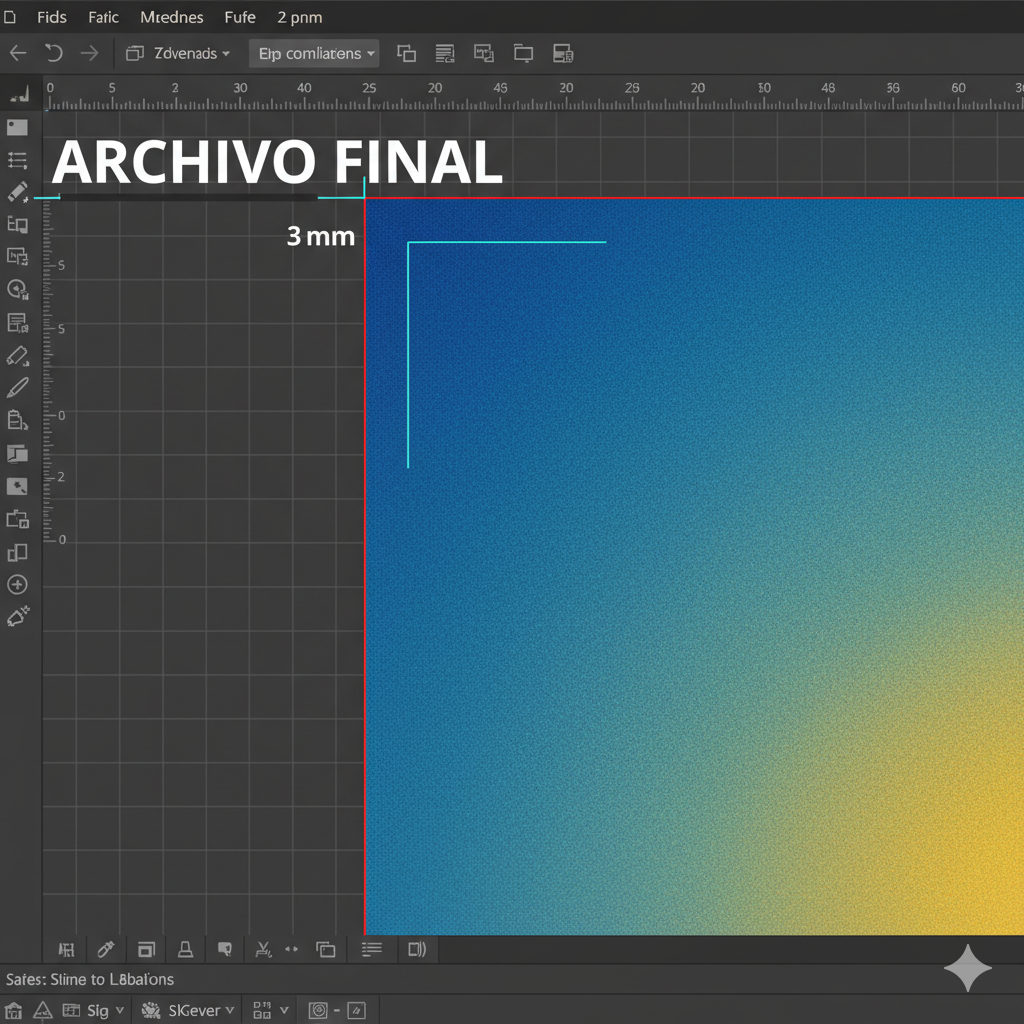Select the first rectangle tool in left toolbar
This screenshot has height=1024, width=1024.
coord(17,127)
